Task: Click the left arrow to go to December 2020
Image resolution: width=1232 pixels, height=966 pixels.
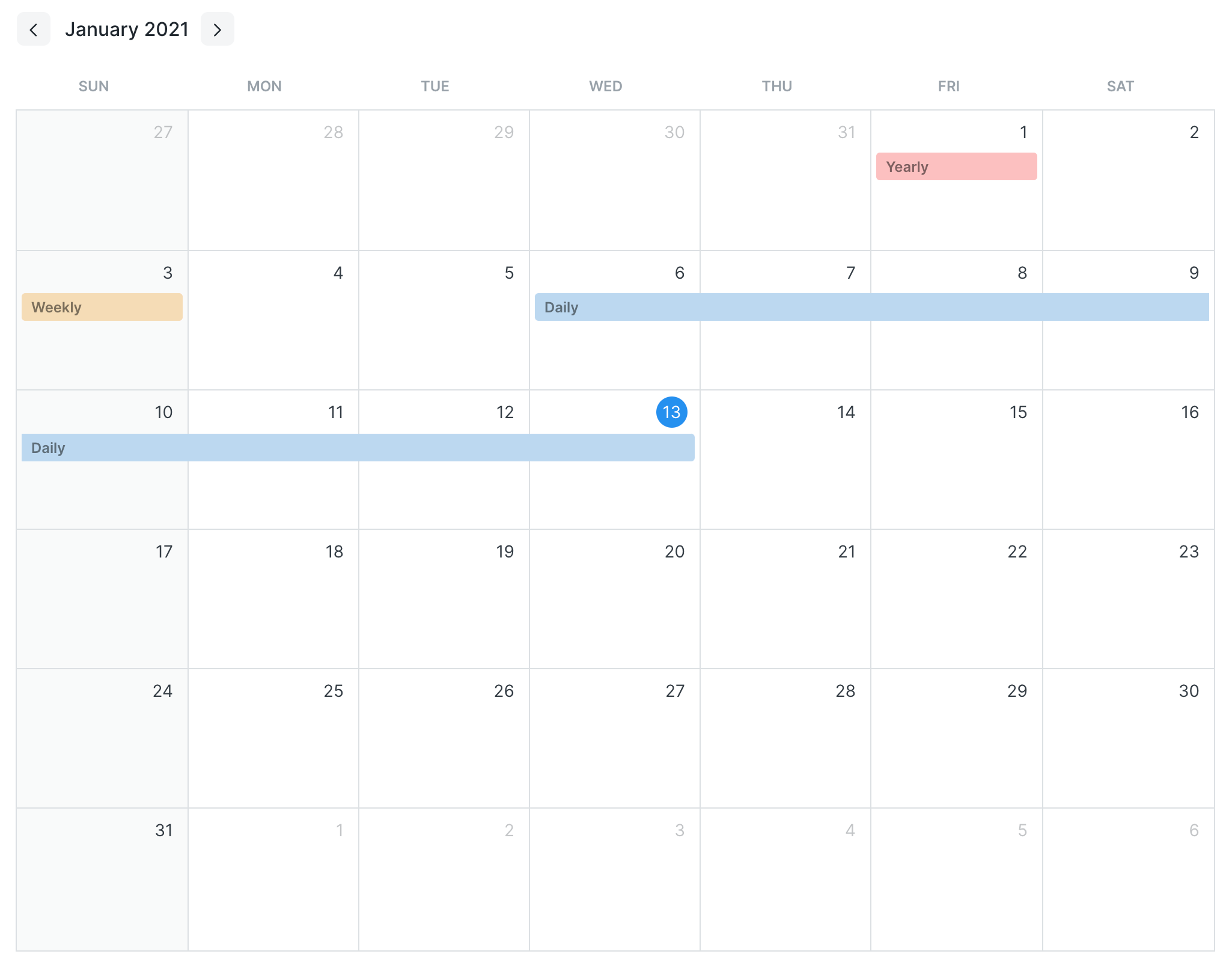Action: click(33, 28)
